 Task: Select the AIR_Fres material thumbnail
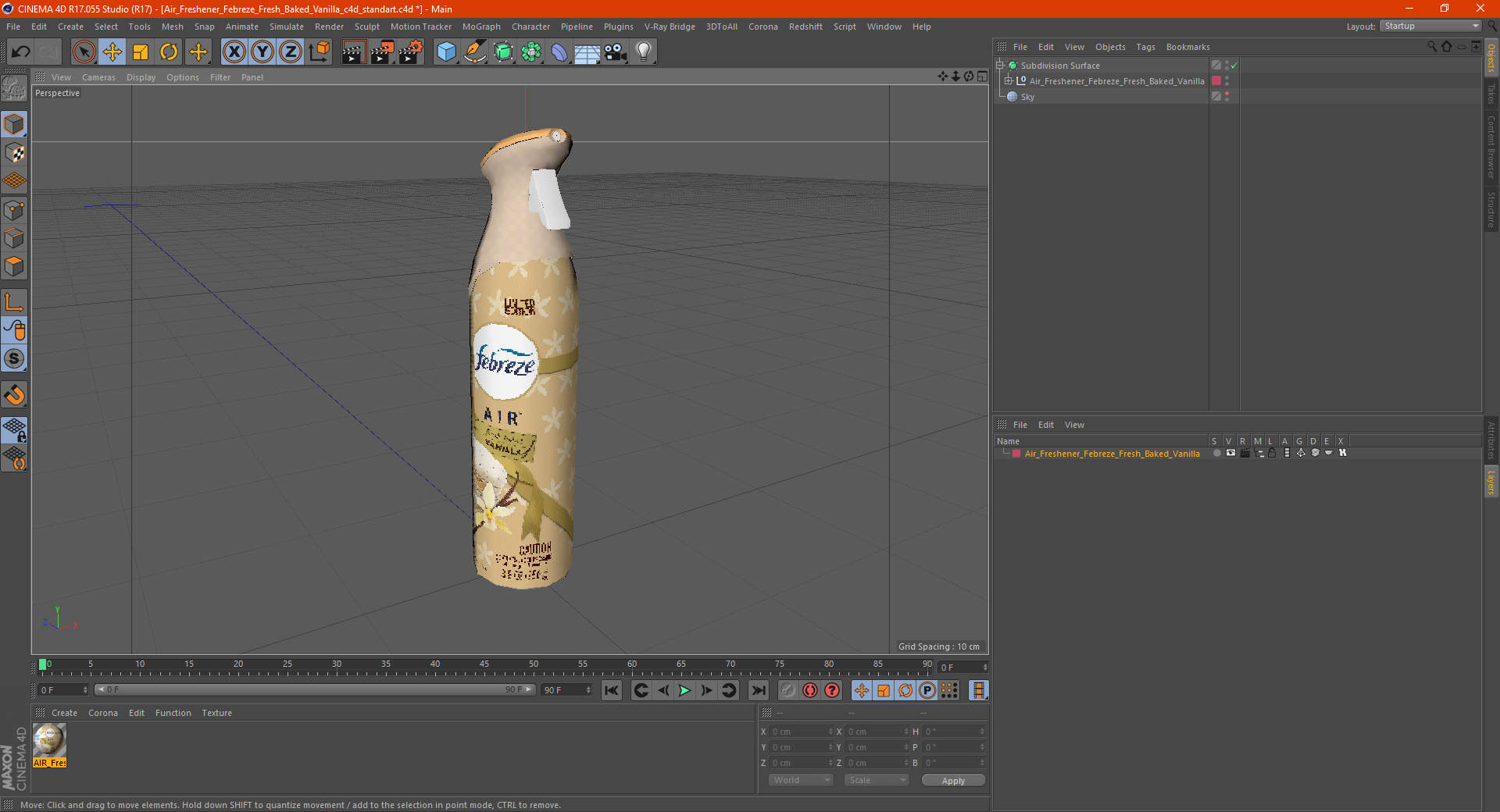tap(49, 745)
